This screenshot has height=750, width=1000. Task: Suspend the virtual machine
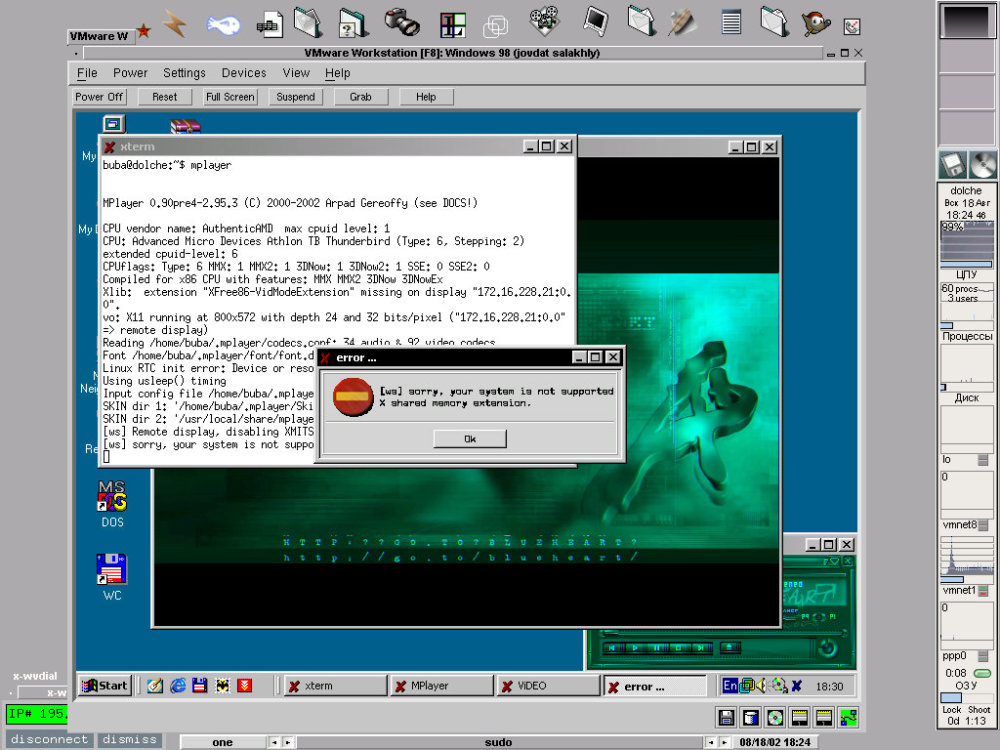point(295,97)
